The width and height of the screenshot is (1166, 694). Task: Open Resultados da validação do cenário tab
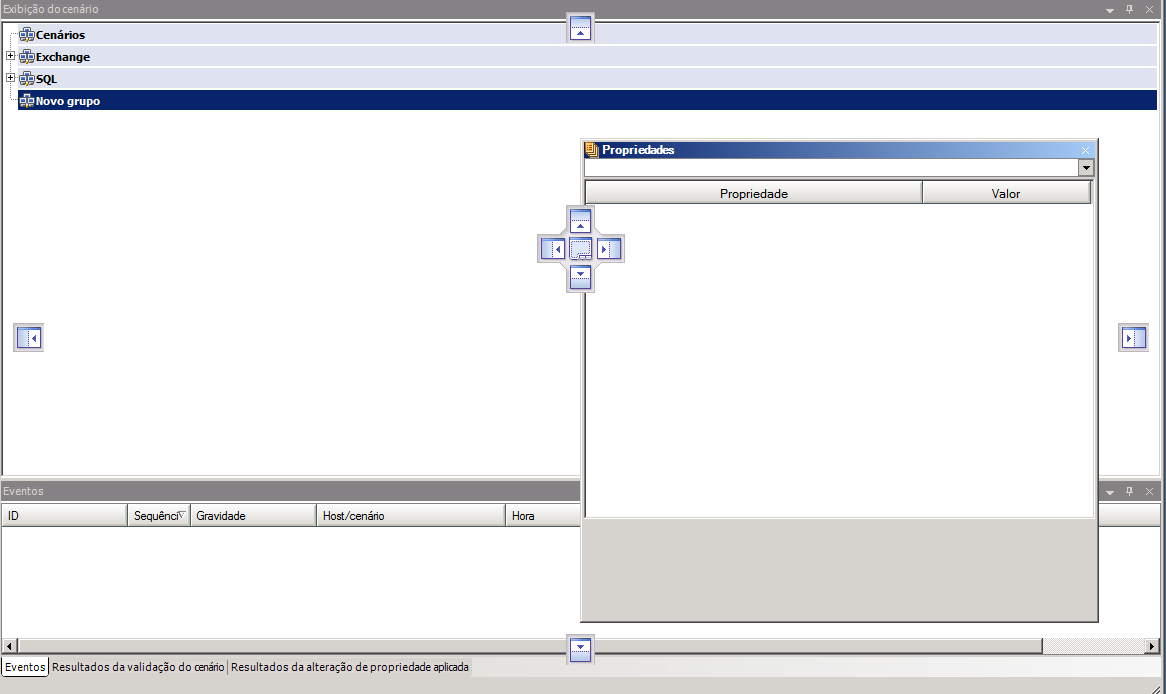point(138,666)
